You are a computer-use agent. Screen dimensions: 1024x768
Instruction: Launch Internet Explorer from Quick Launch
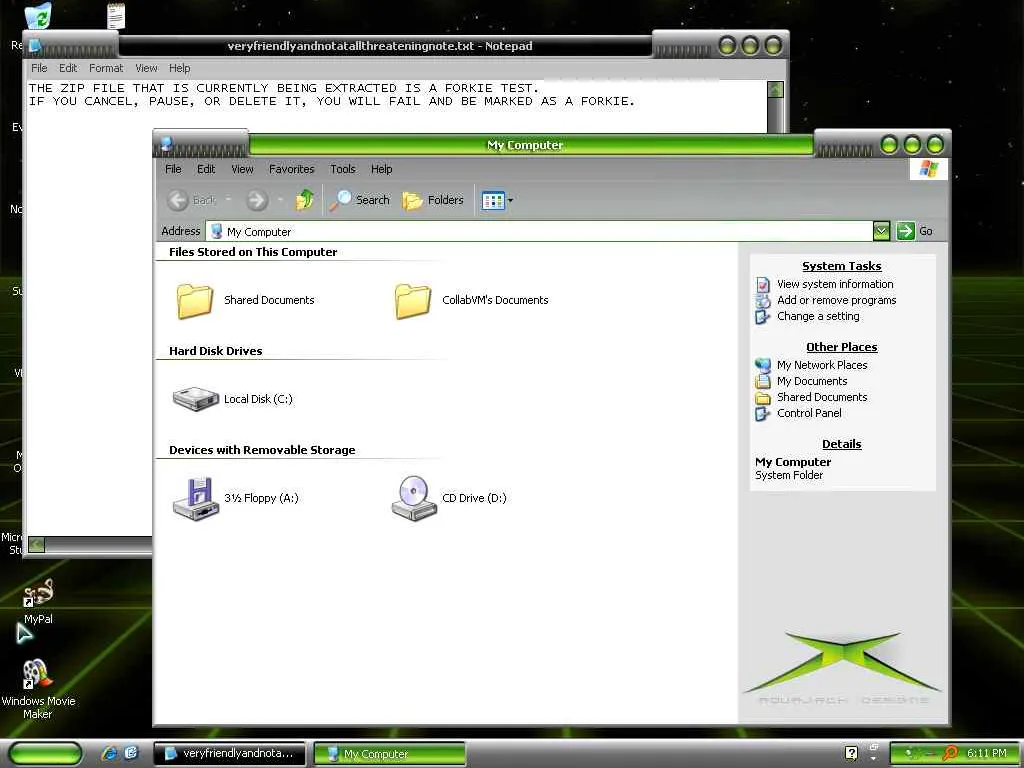108,753
